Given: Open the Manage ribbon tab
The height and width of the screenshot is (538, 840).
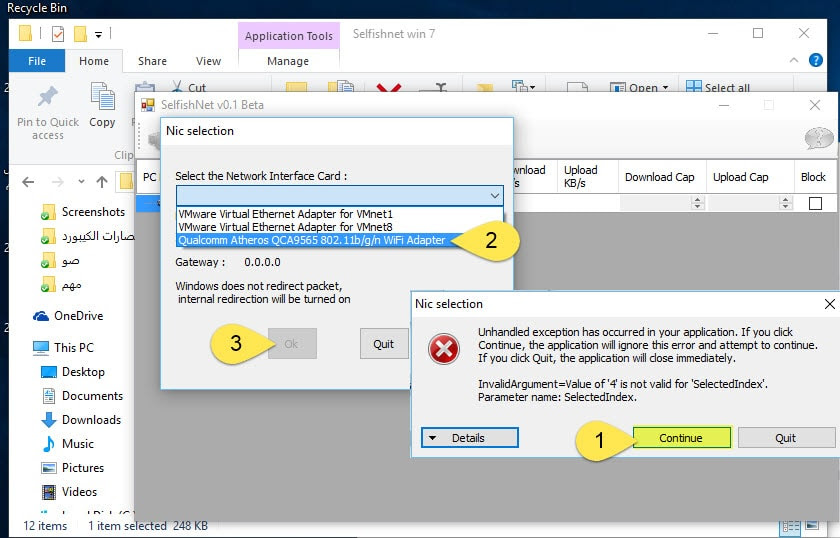Looking at the screenshot, I should tap(288, 61).
